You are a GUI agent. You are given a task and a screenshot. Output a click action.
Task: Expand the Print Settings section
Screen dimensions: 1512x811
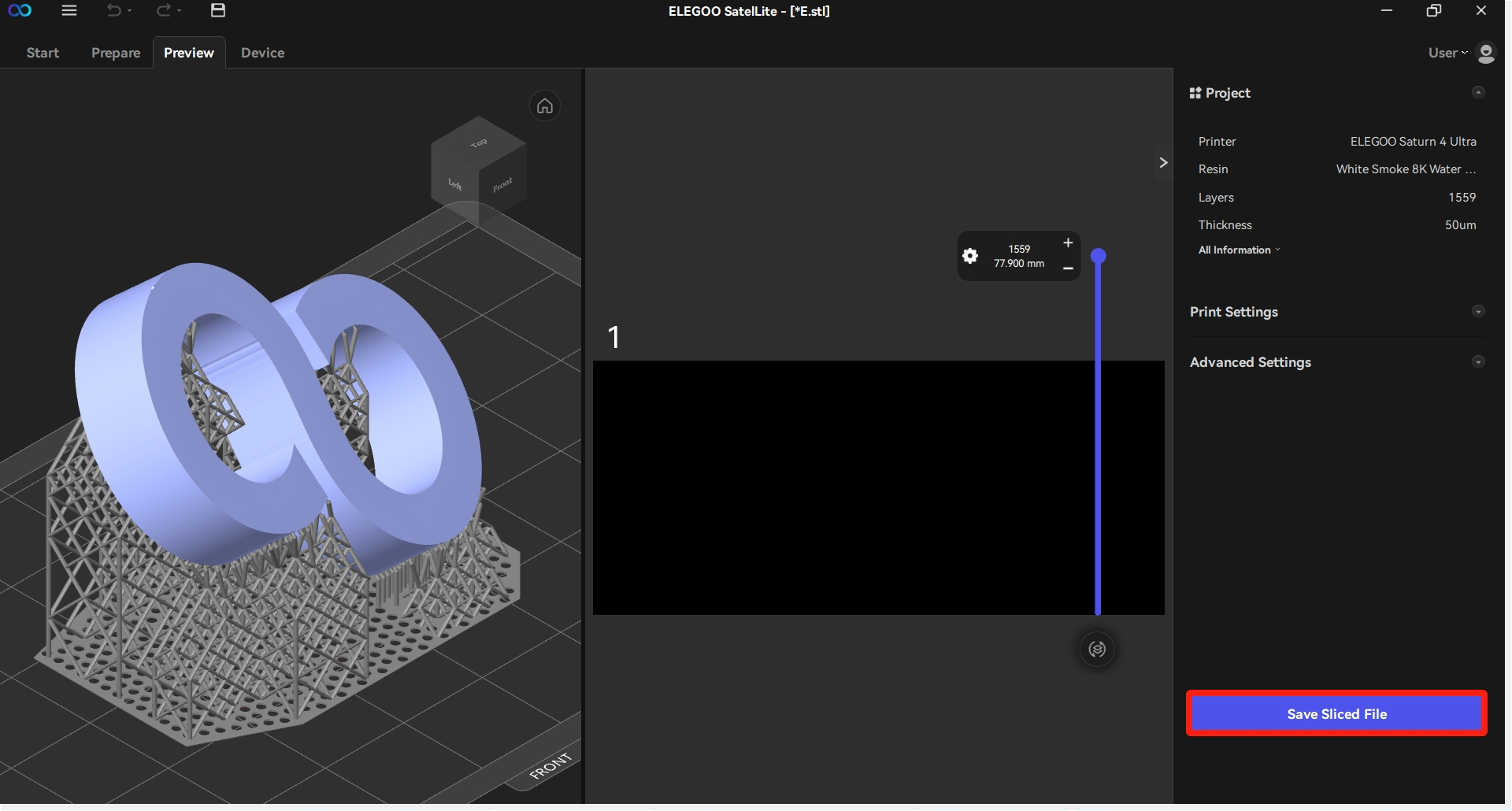point(1478,312)
